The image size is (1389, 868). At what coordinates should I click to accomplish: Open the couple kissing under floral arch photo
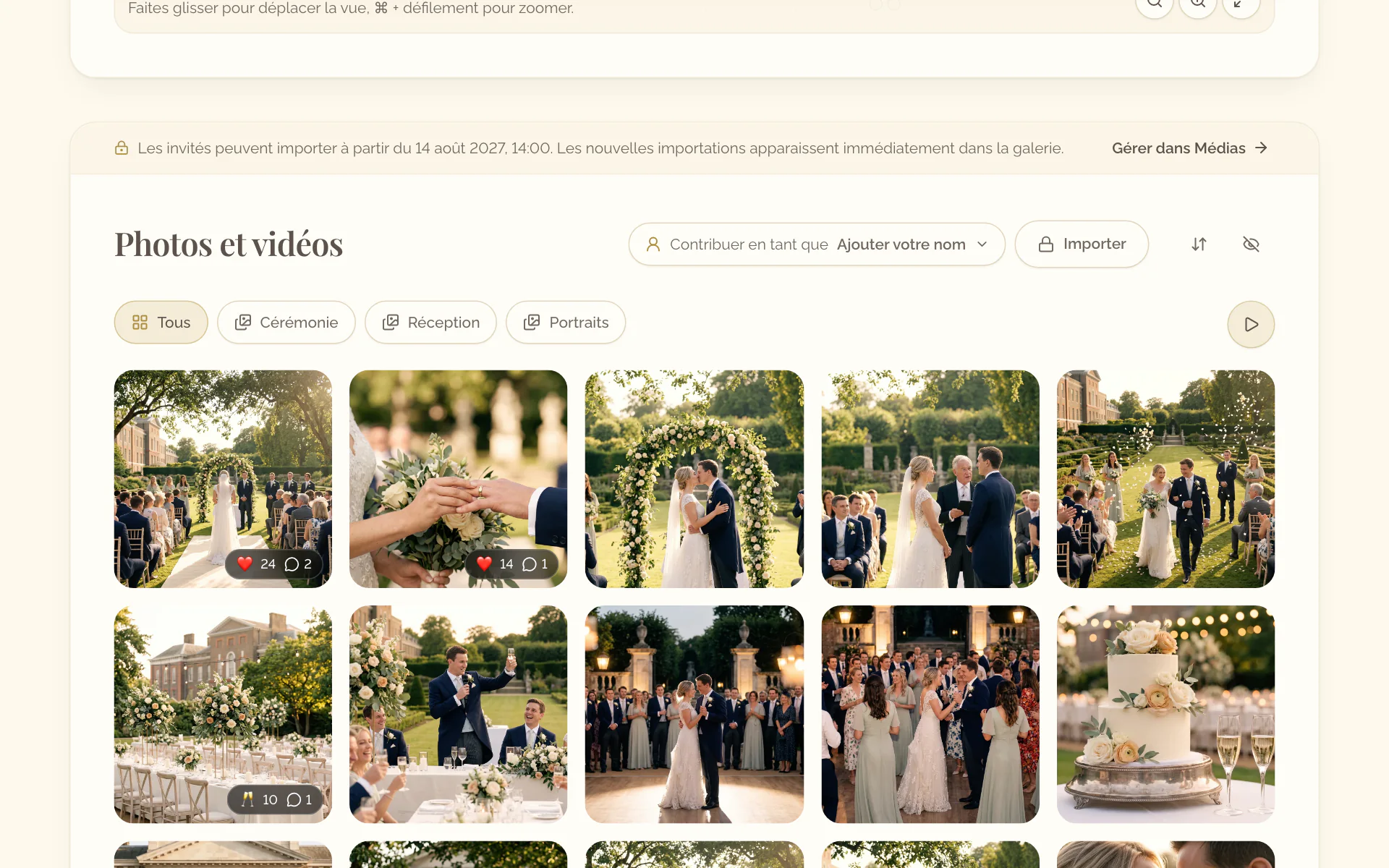694,479
